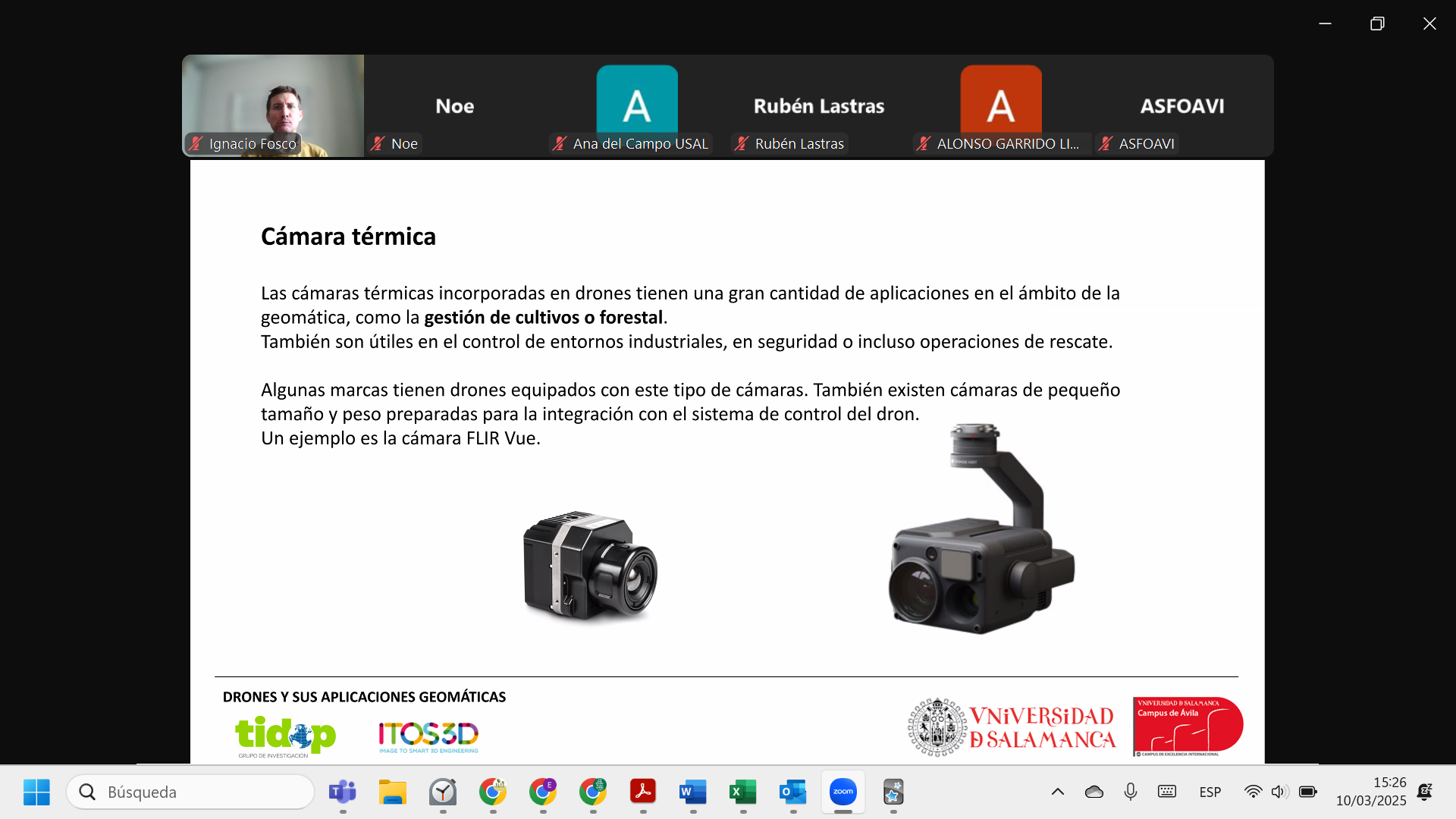Viewport: 1456px width, 819px height.
Task: Switch to Excel on the taskbar
Action: [742, 792]
